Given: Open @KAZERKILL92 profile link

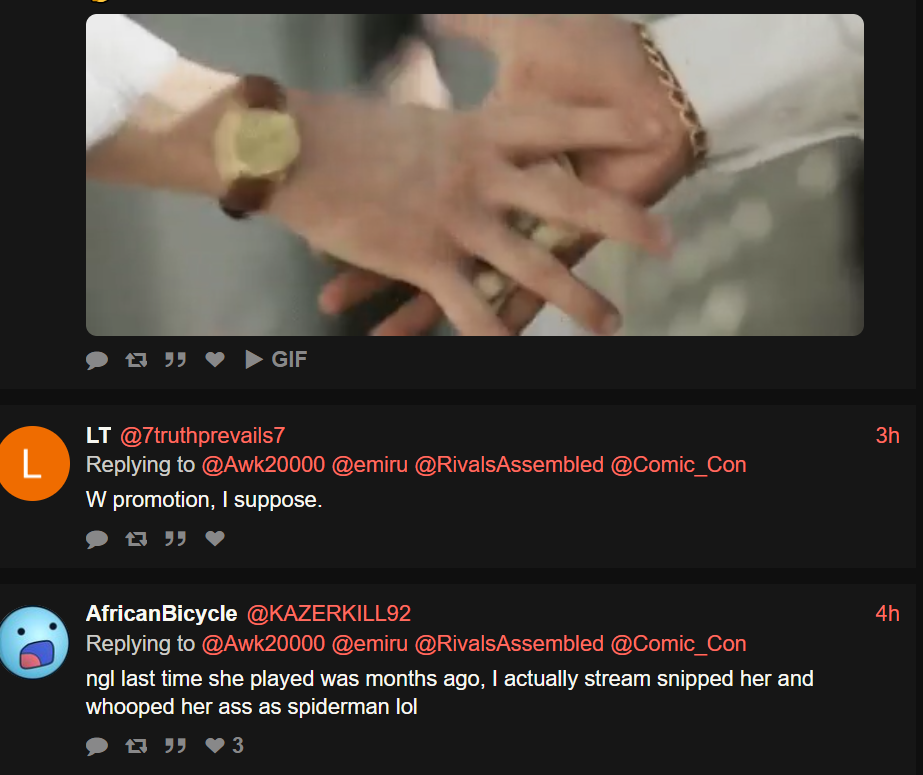Looking at the screenshot, I should [328, 614].
